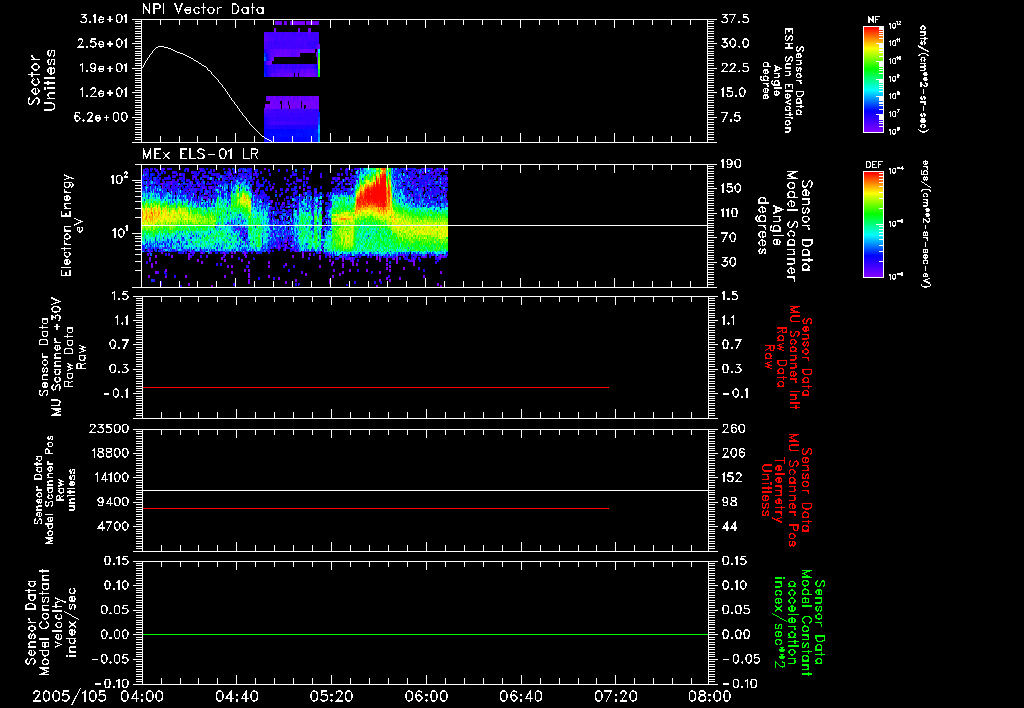The width and height of the screenshot is (1024, 708).
Task: Click the 23500 scanner position tick label
Action: (x=108, y=428)
